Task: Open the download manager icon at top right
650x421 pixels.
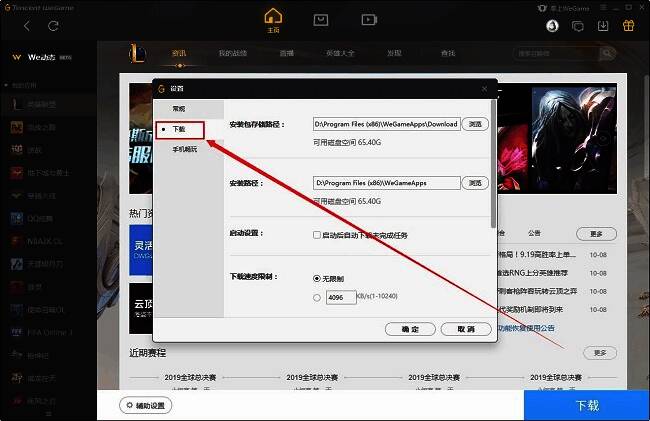Action: pyautogui.click(x=603, y=25)
